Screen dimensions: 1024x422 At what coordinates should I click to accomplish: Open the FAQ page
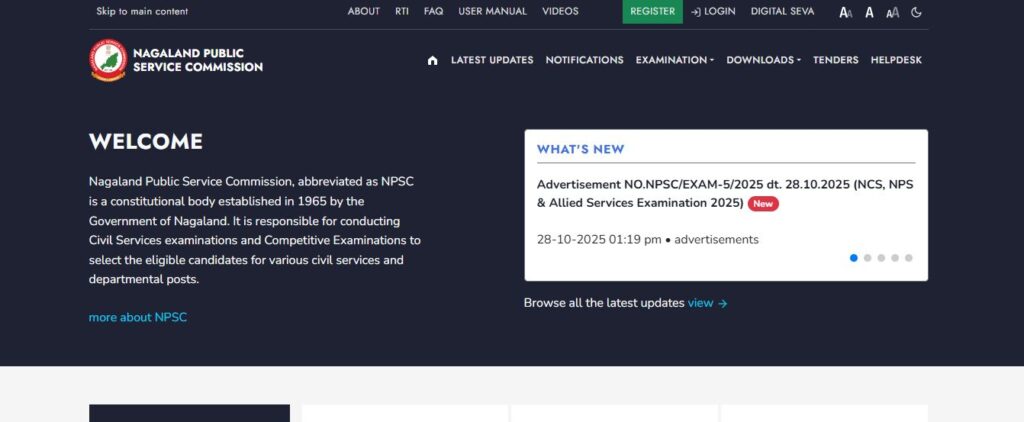click(433, 12)
